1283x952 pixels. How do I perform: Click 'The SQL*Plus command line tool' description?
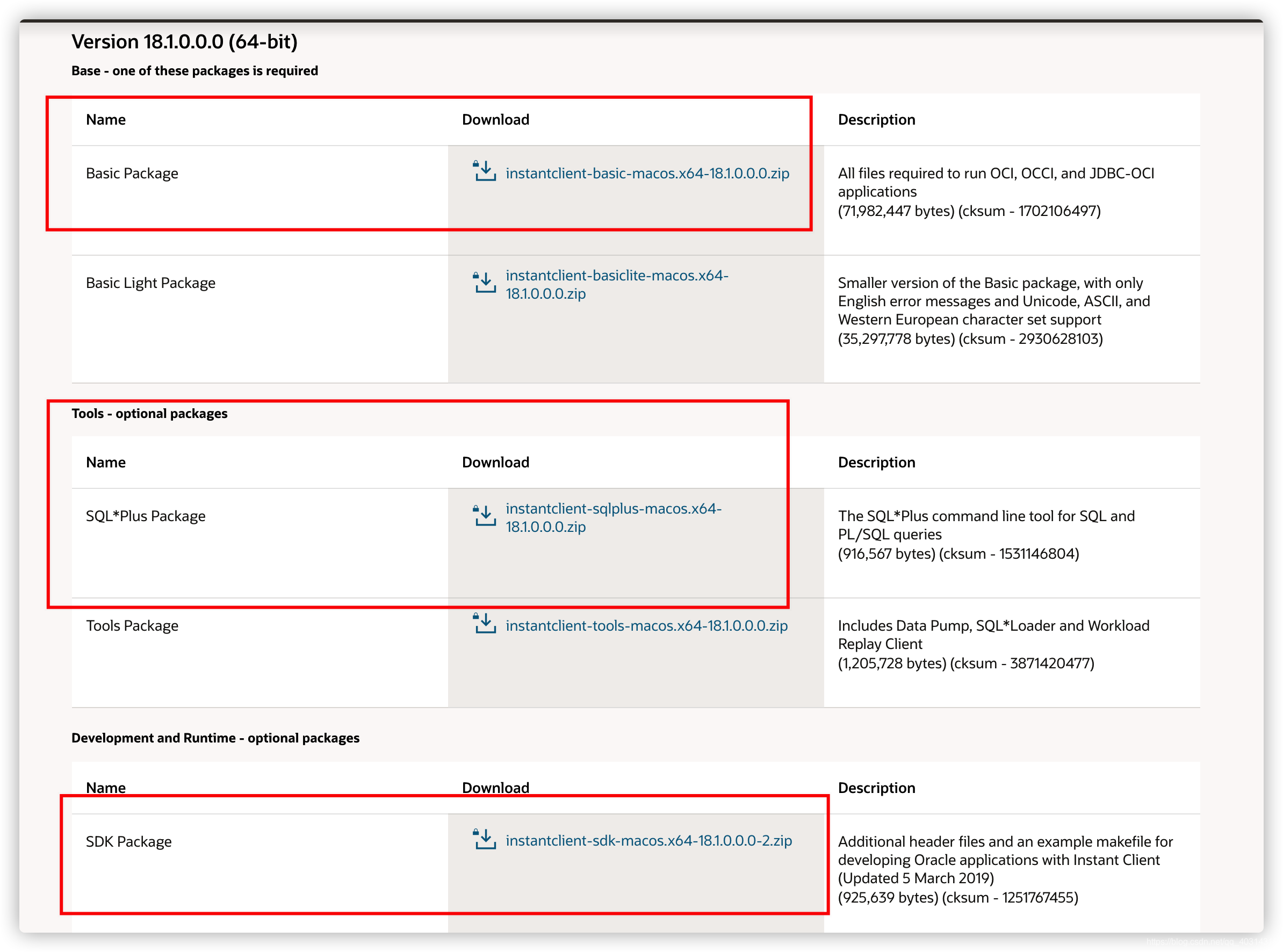(x=986, y=525)
